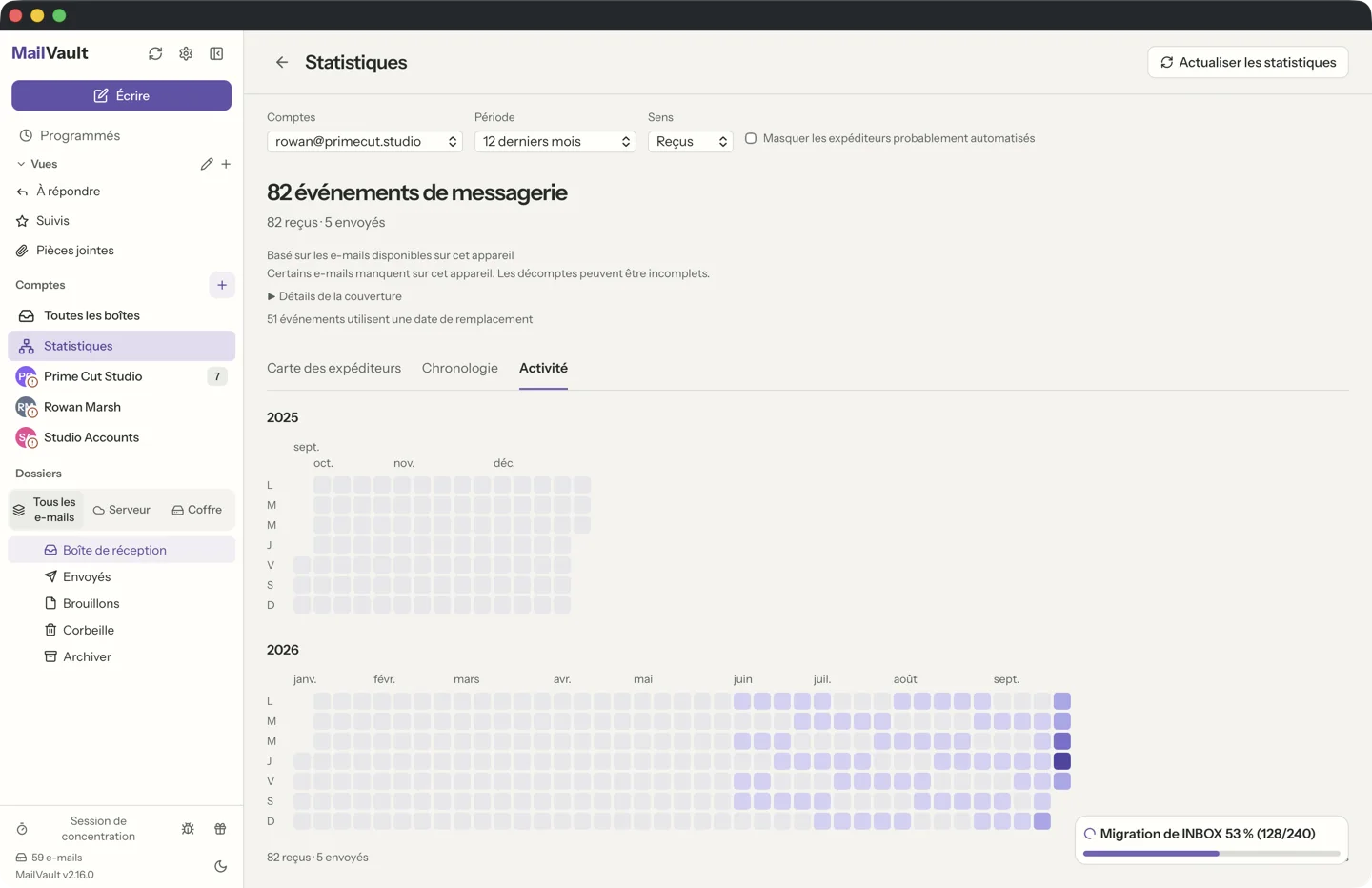Screen dimensions: 1372x888
Task: Select the Activité tab
Action: coord(543,368)
